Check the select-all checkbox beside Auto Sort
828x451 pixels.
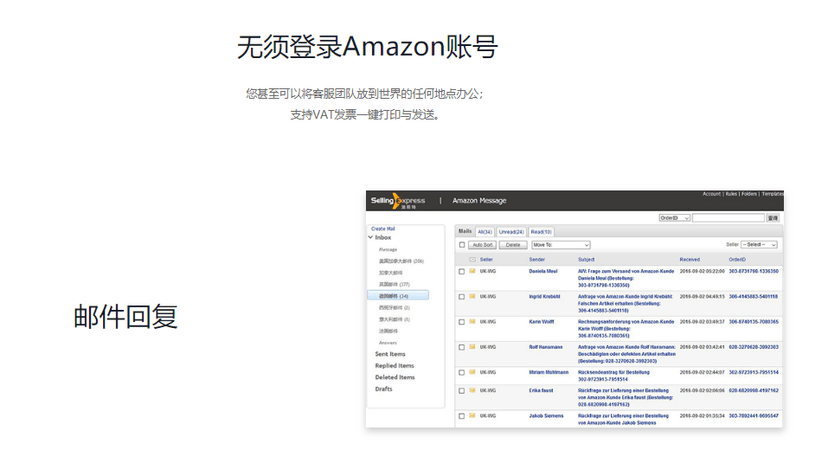(462, 245)
